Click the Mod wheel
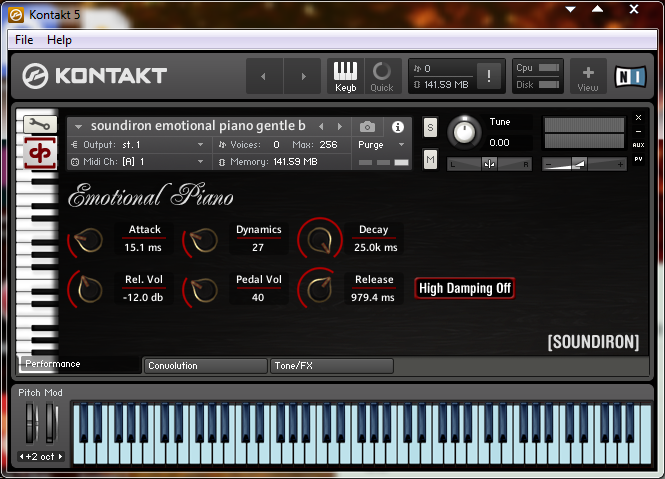 click(x=51, y=423)
